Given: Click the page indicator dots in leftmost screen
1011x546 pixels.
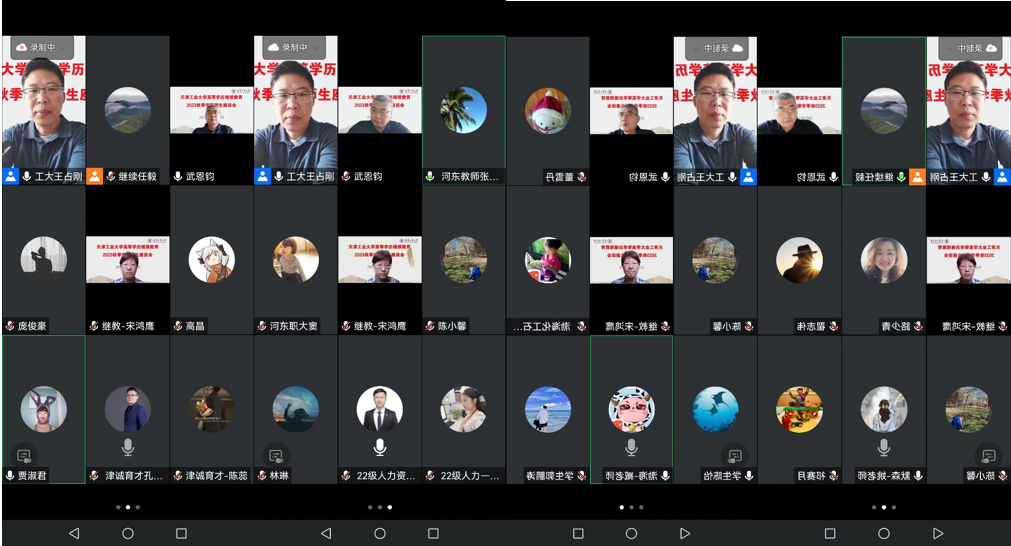Looking at the screenshot, I should [x=127, y=507].
